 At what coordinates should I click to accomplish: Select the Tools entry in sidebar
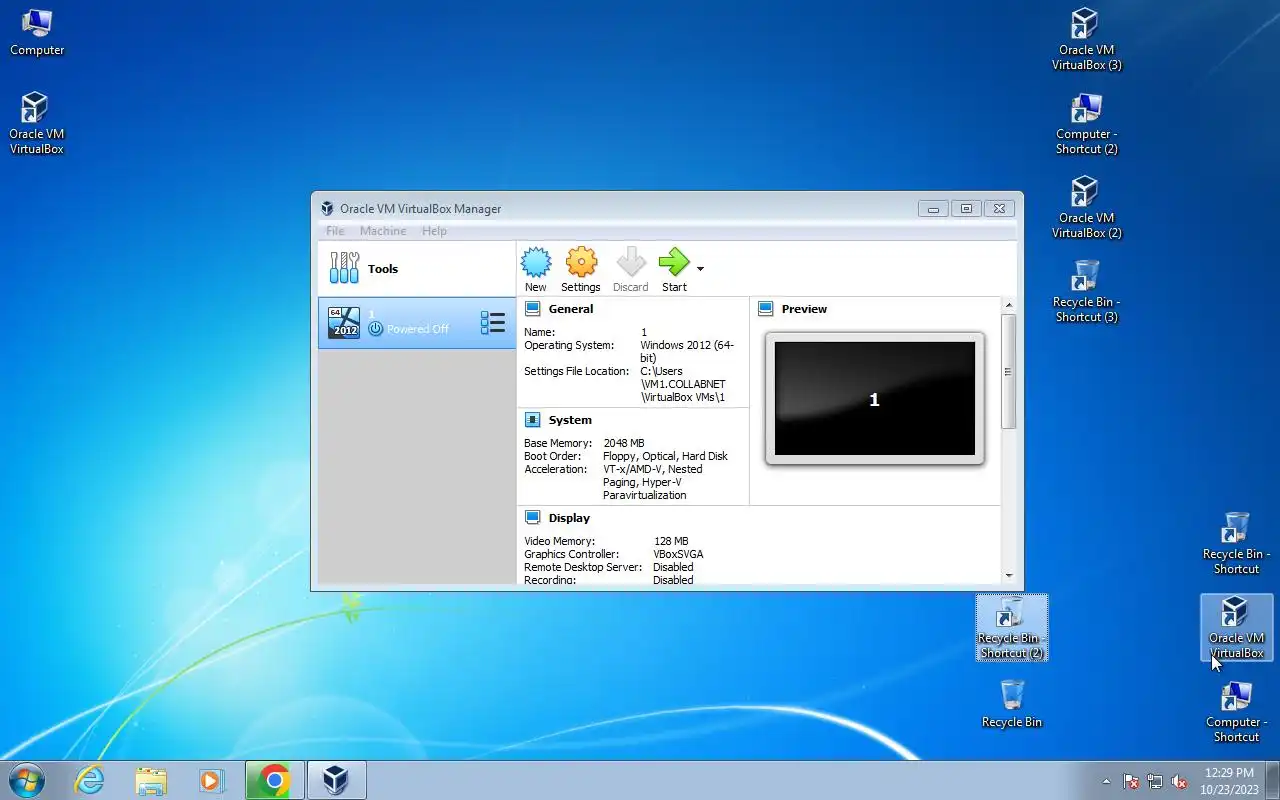pos(417,268)
